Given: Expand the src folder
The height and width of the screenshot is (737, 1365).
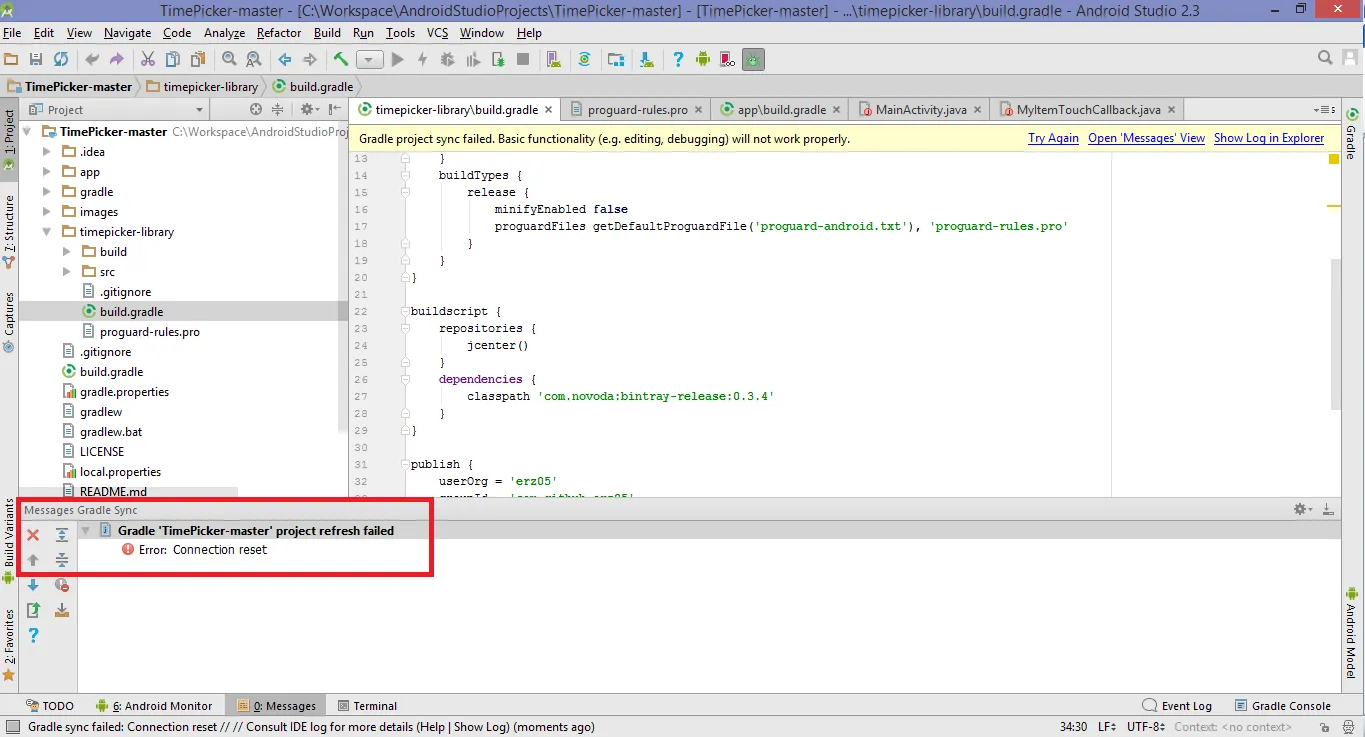Looking at the screenshot, I should pyautogui.click(x=66, y=272).
